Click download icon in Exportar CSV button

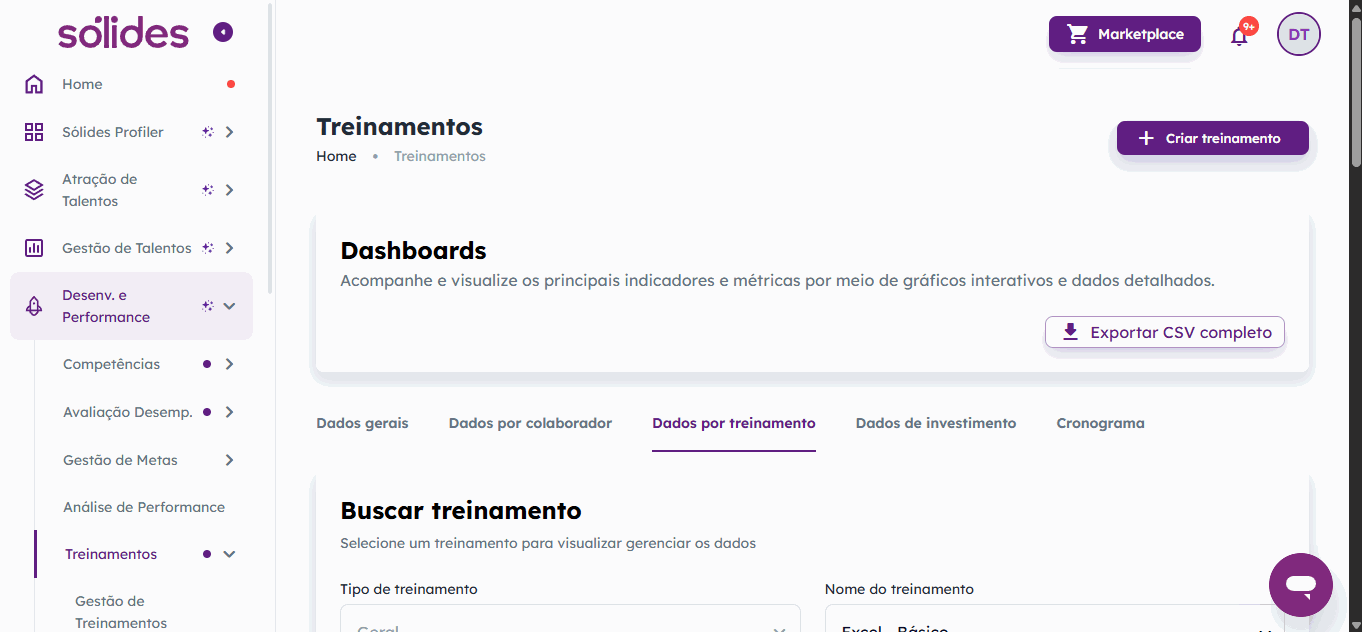pyautogui.click(x=1070, y=332)
